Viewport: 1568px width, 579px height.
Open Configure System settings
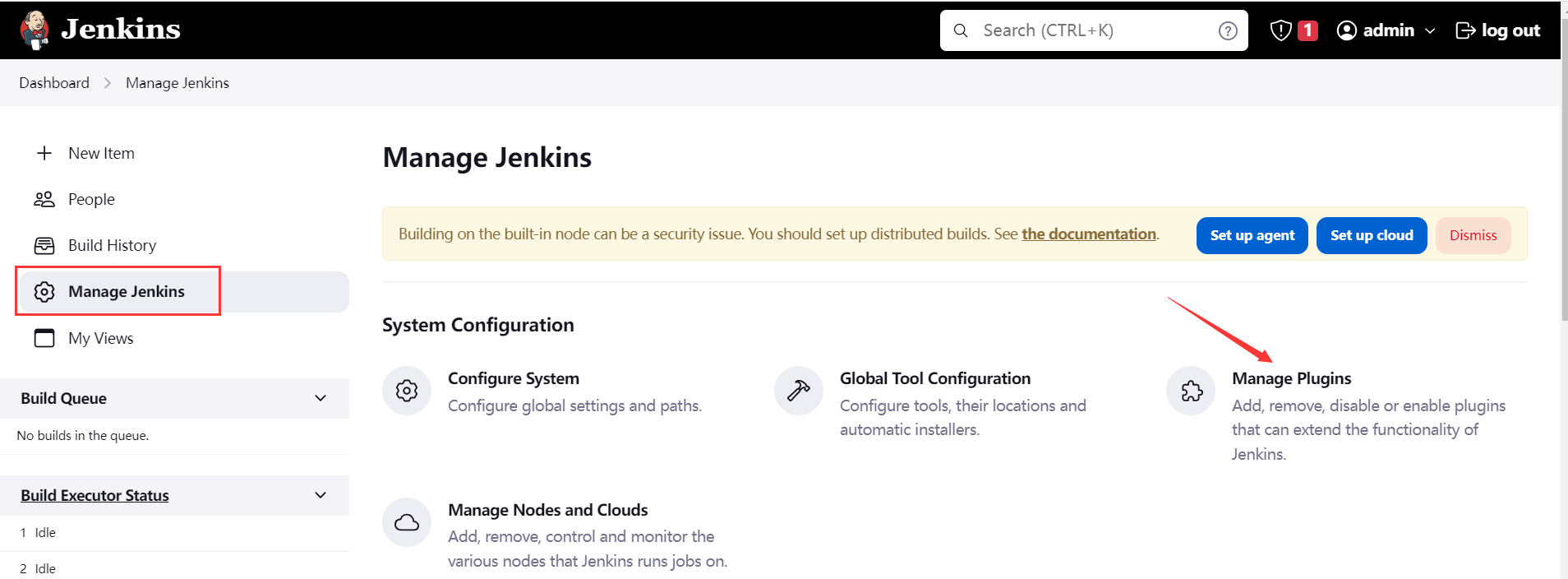coord(514,378)
